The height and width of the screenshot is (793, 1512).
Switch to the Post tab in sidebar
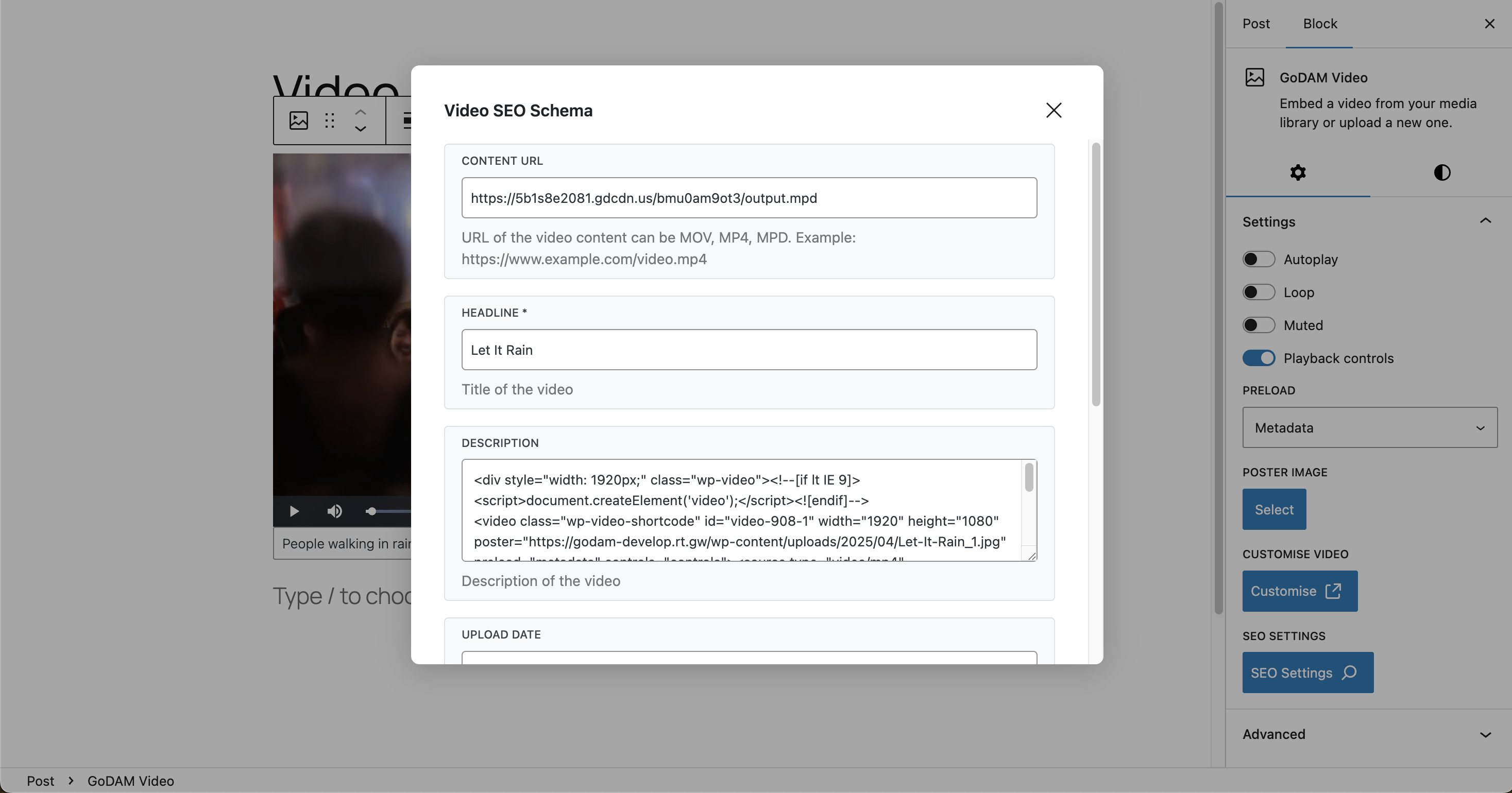coord(1255,24)
